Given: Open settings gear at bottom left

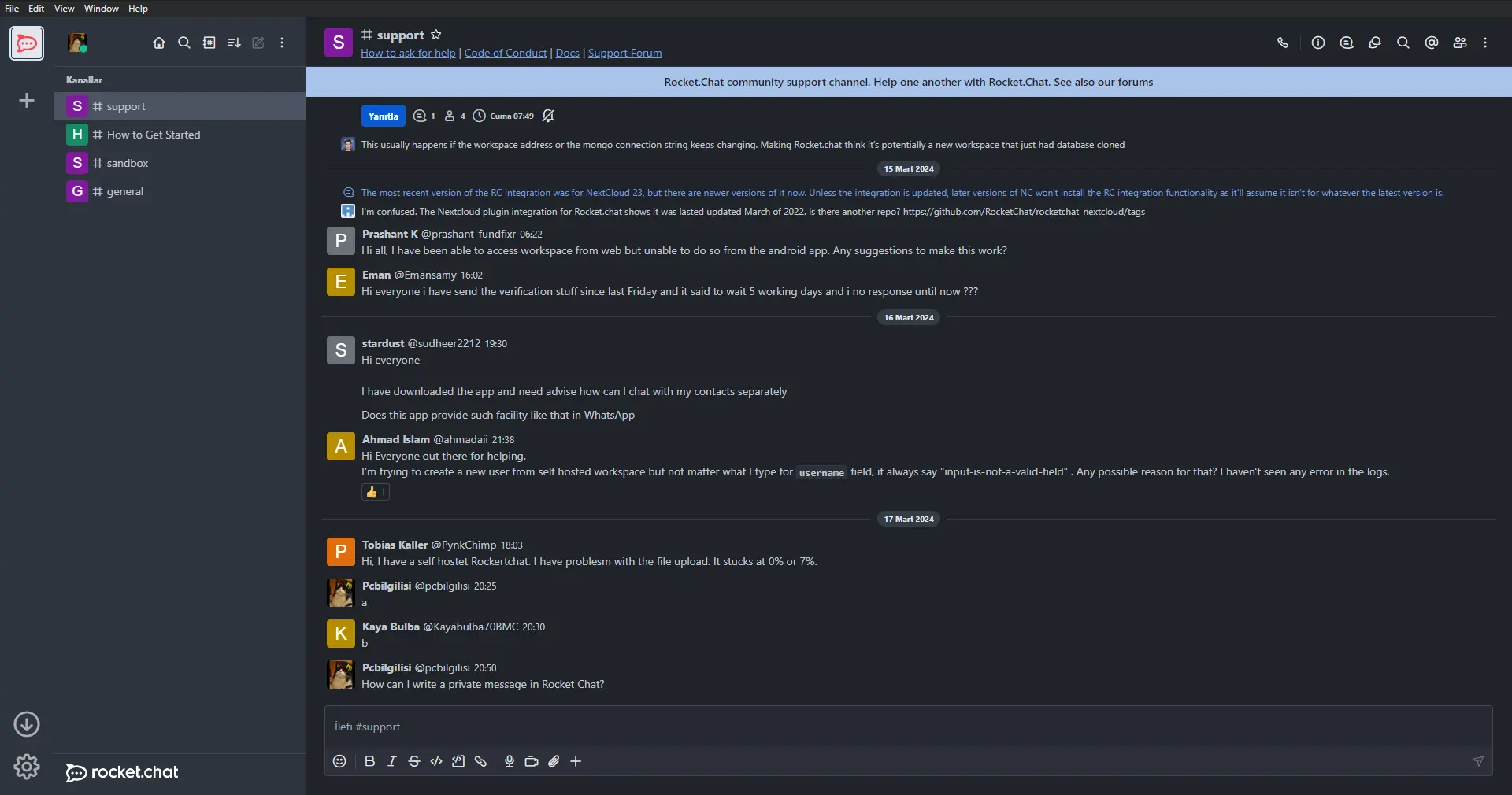Looking at the screenshot, I should point(27,767).
